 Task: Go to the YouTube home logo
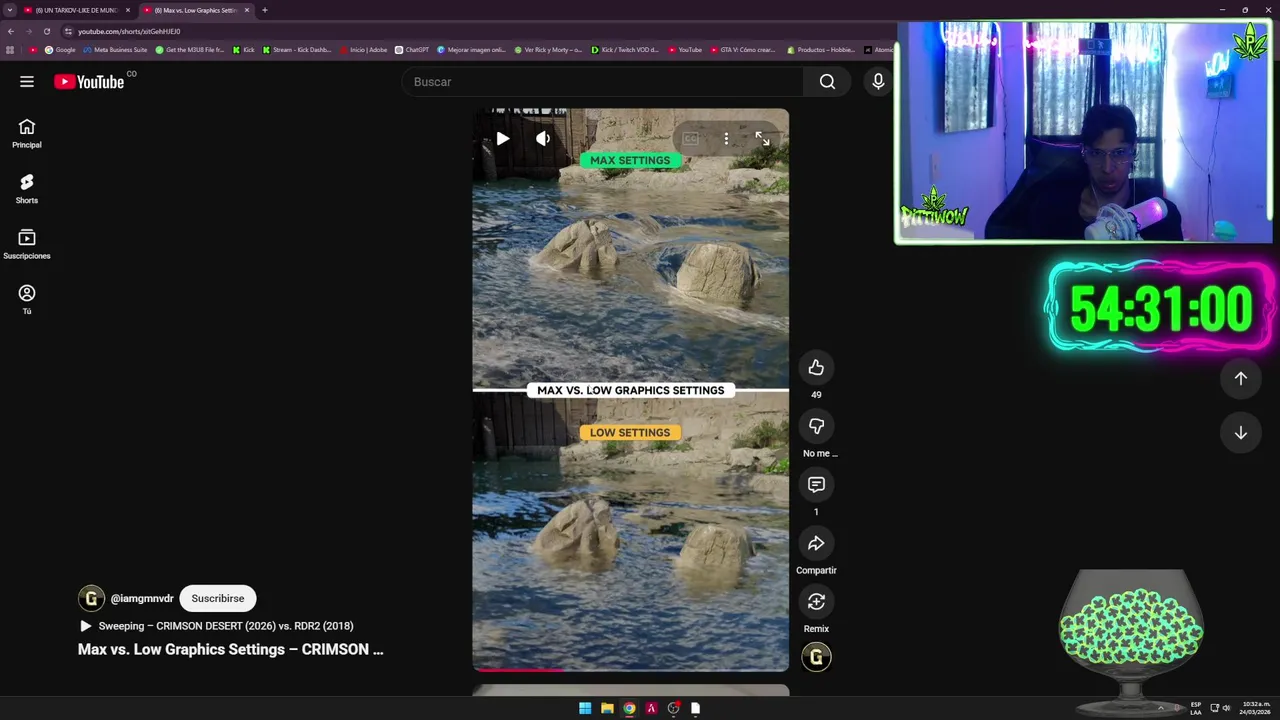point(89,82)
